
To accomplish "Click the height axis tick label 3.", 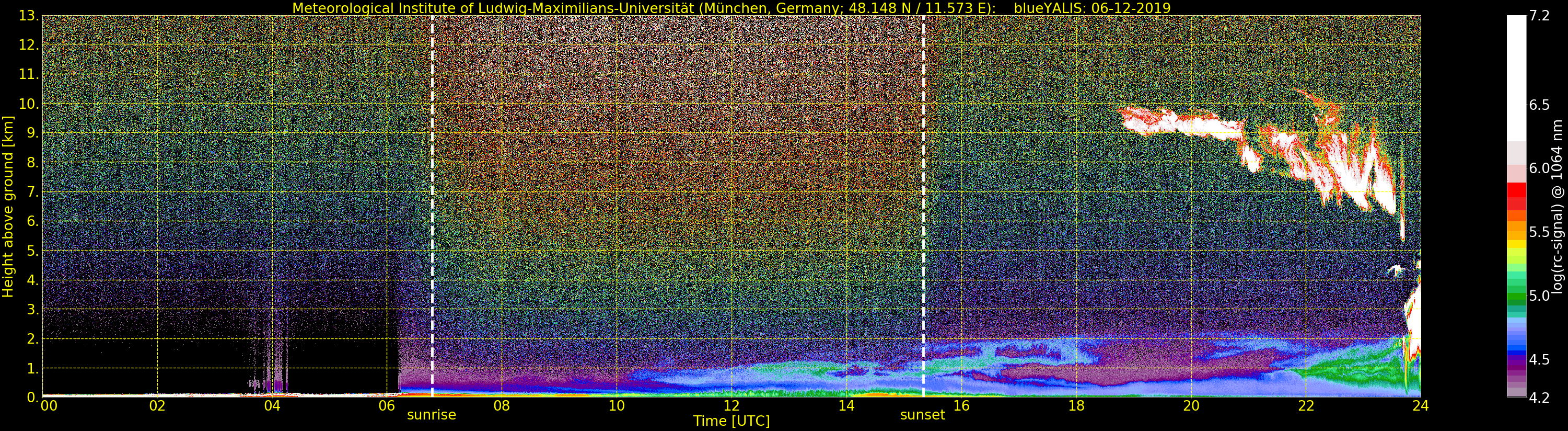I will click(x=32, y=309).
